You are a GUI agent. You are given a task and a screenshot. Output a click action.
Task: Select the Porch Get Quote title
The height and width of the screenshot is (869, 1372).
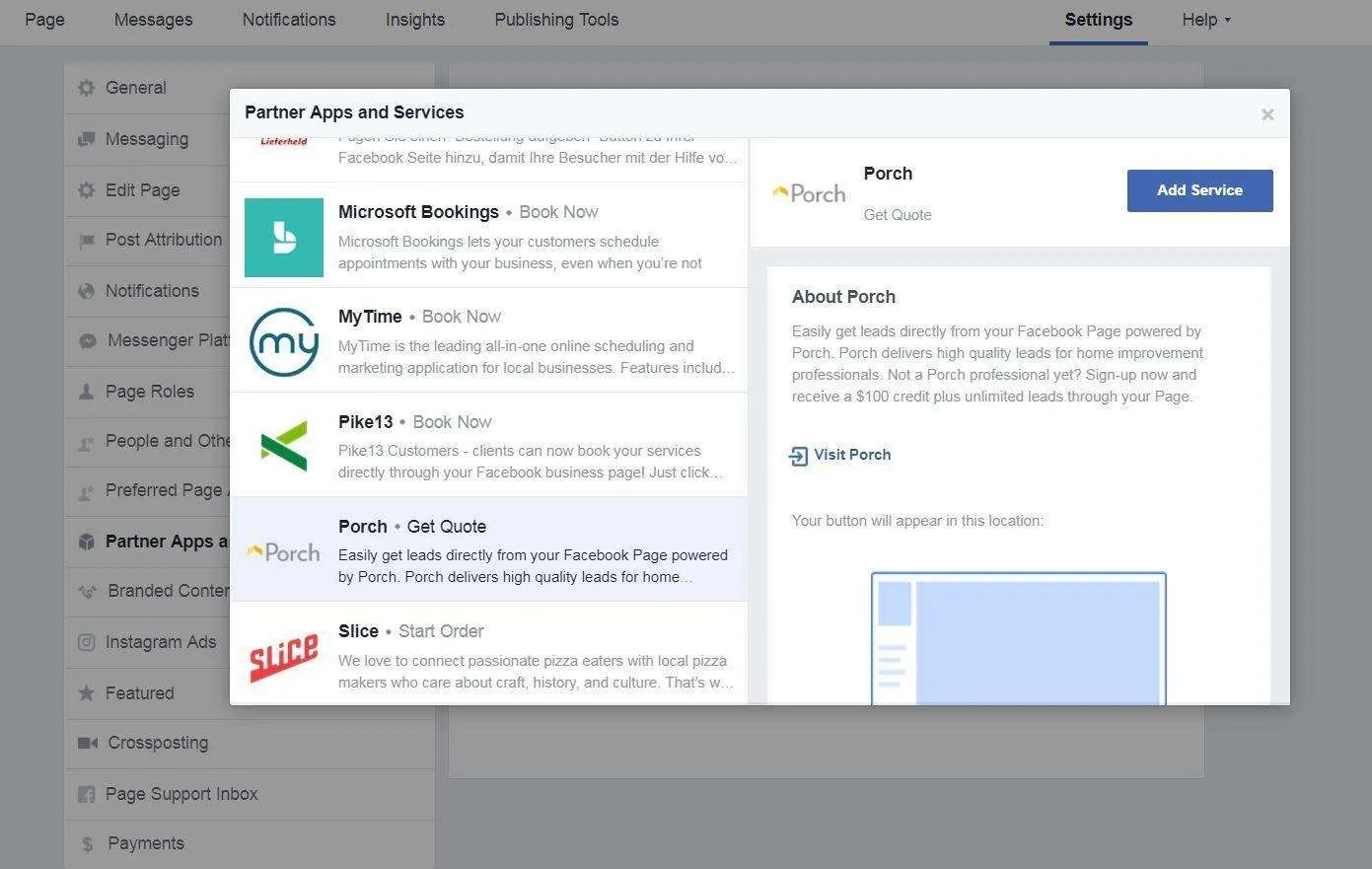[412, 527]
